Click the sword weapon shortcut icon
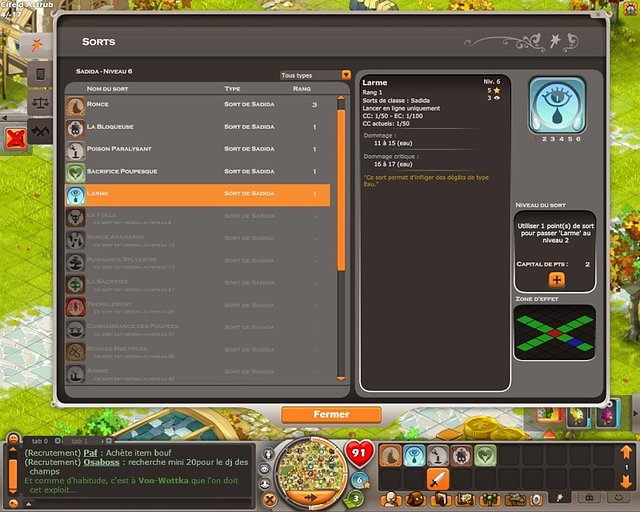Viewport: 640px width, 512px height. tap(437, 480)
